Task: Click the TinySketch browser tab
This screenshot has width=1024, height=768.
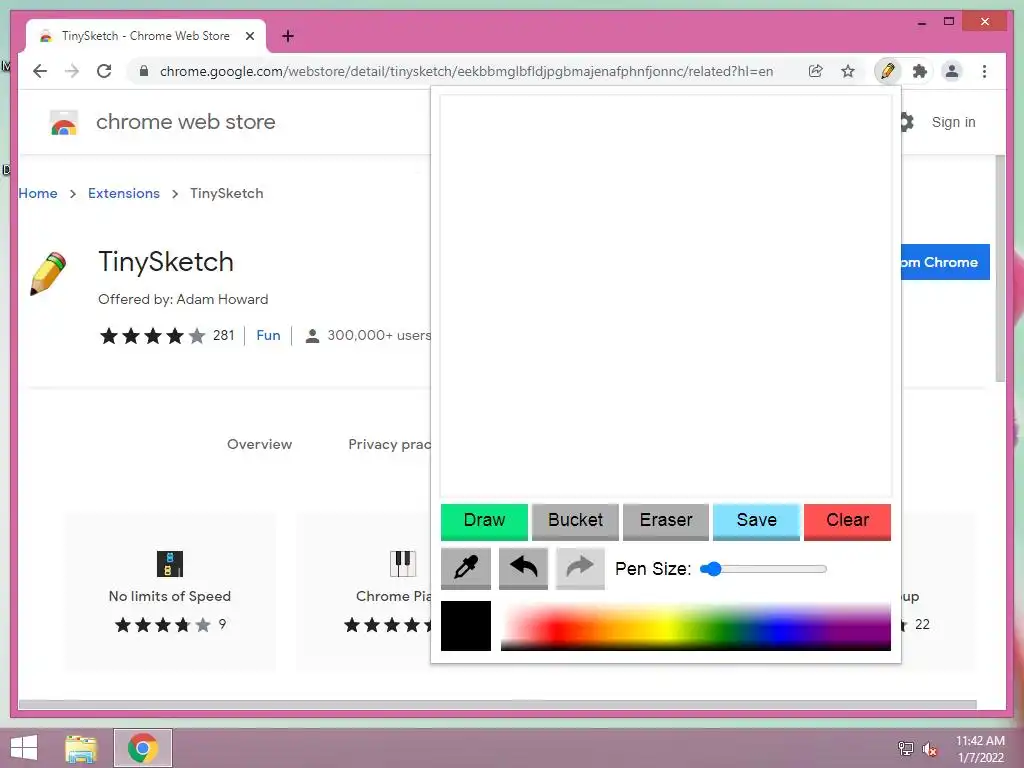Action: [146, 36]
